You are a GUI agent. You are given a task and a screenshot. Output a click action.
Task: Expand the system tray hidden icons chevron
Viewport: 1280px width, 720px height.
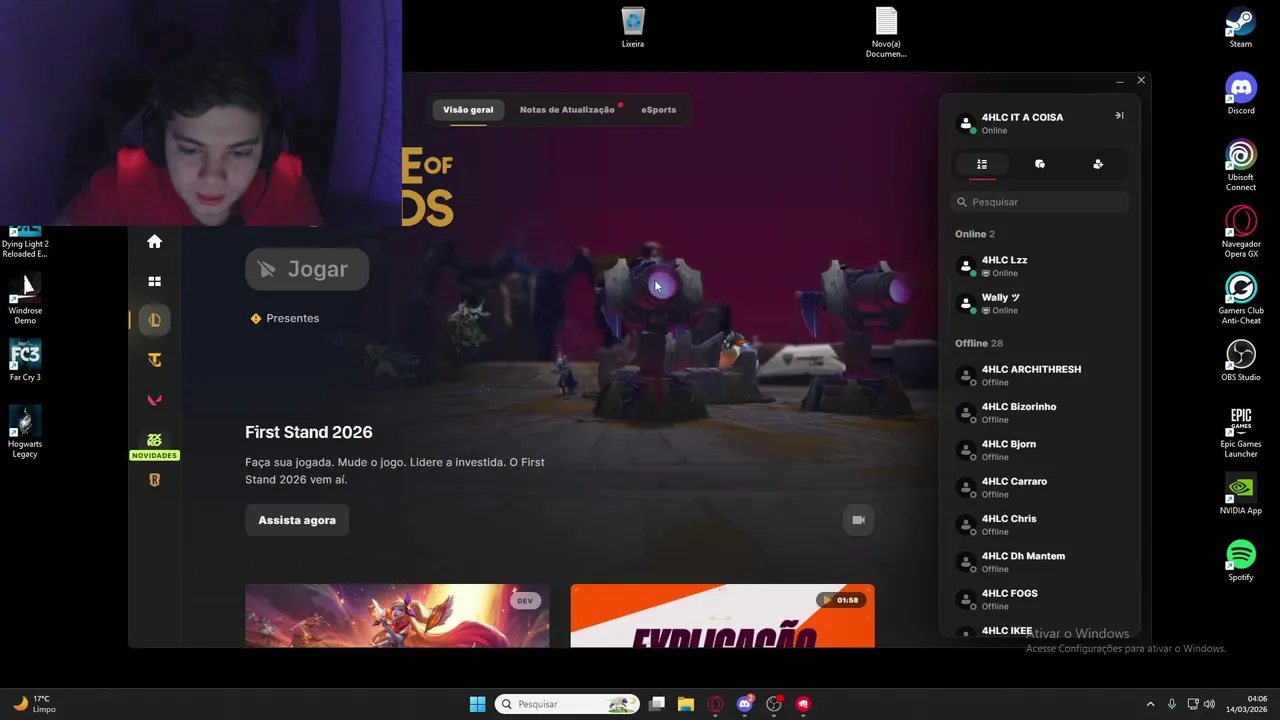[x=1150, y=704]
